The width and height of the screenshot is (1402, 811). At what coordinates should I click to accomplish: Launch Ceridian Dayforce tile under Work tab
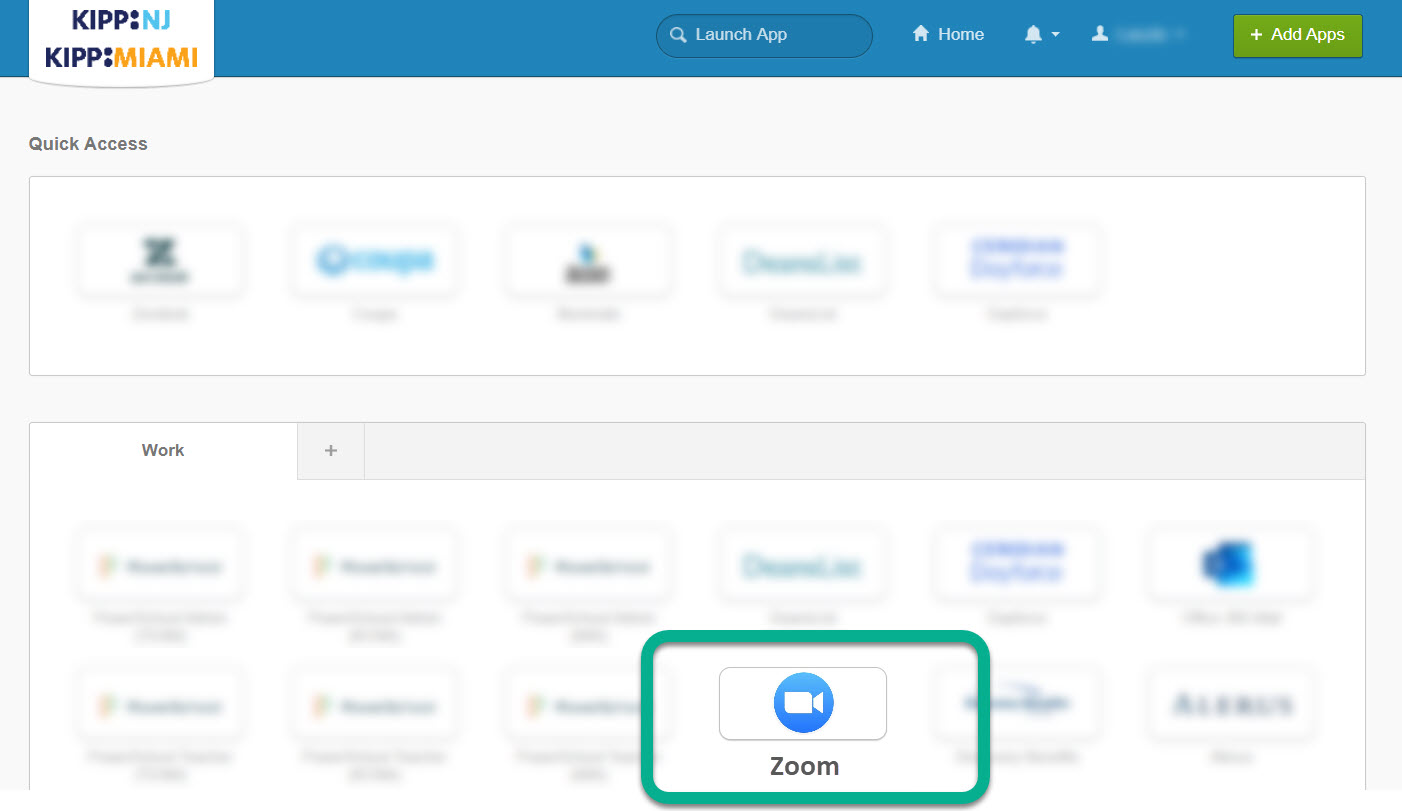[x=1017, y=566]
